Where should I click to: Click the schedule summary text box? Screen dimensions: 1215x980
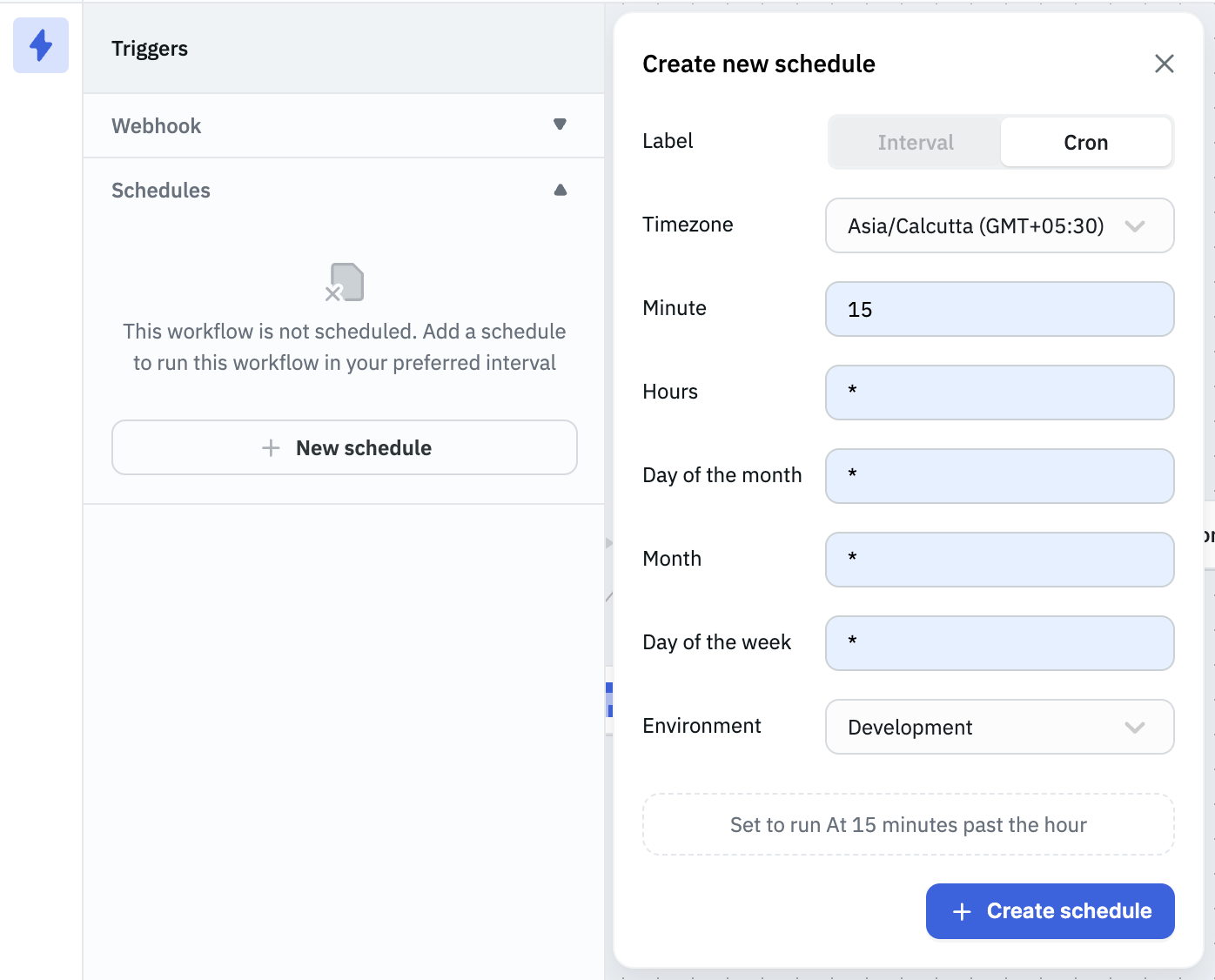tap(908, 824)
